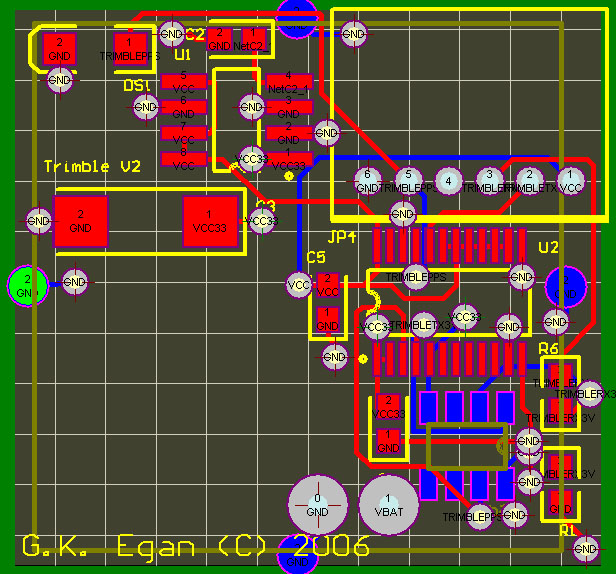
Task: Select JP4 hole pad 4
Action: click(449, 181)
